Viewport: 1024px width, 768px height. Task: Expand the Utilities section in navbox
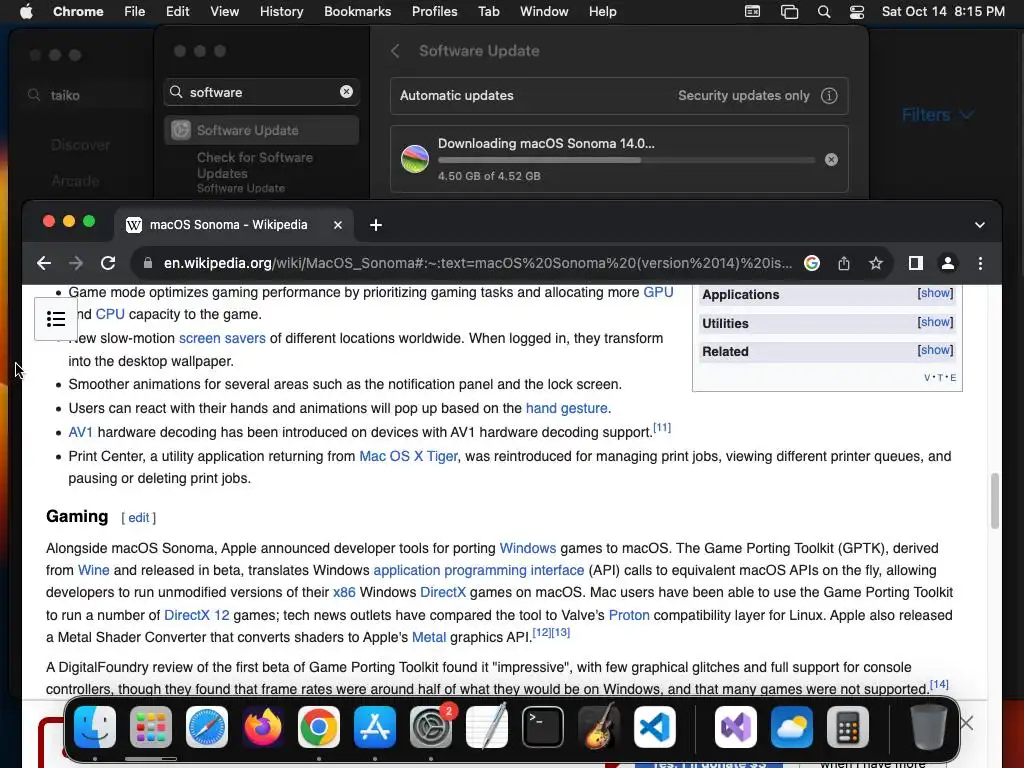pyautogui.click(x=935, y=322)
